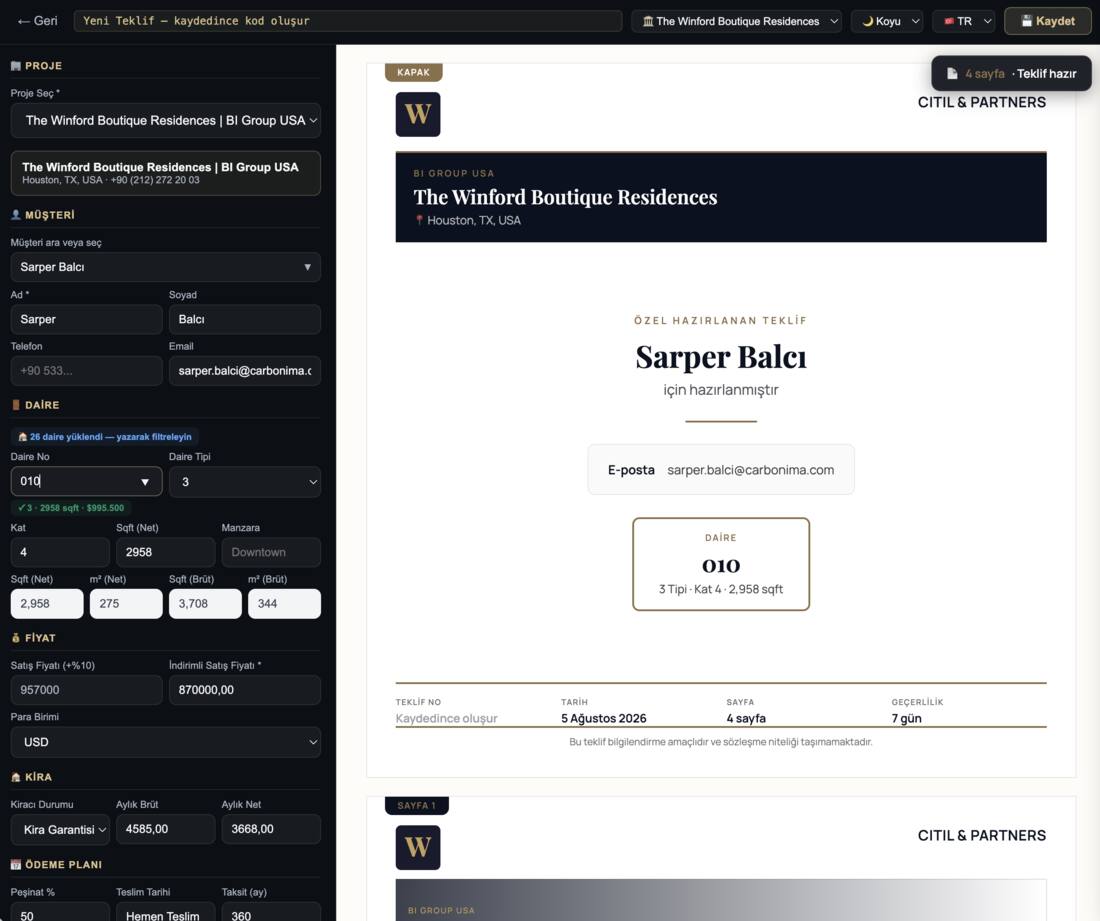Click the floppy disk icon in Kaydet
This screenshot has height=921, width=1100.
click(1026, 21)
